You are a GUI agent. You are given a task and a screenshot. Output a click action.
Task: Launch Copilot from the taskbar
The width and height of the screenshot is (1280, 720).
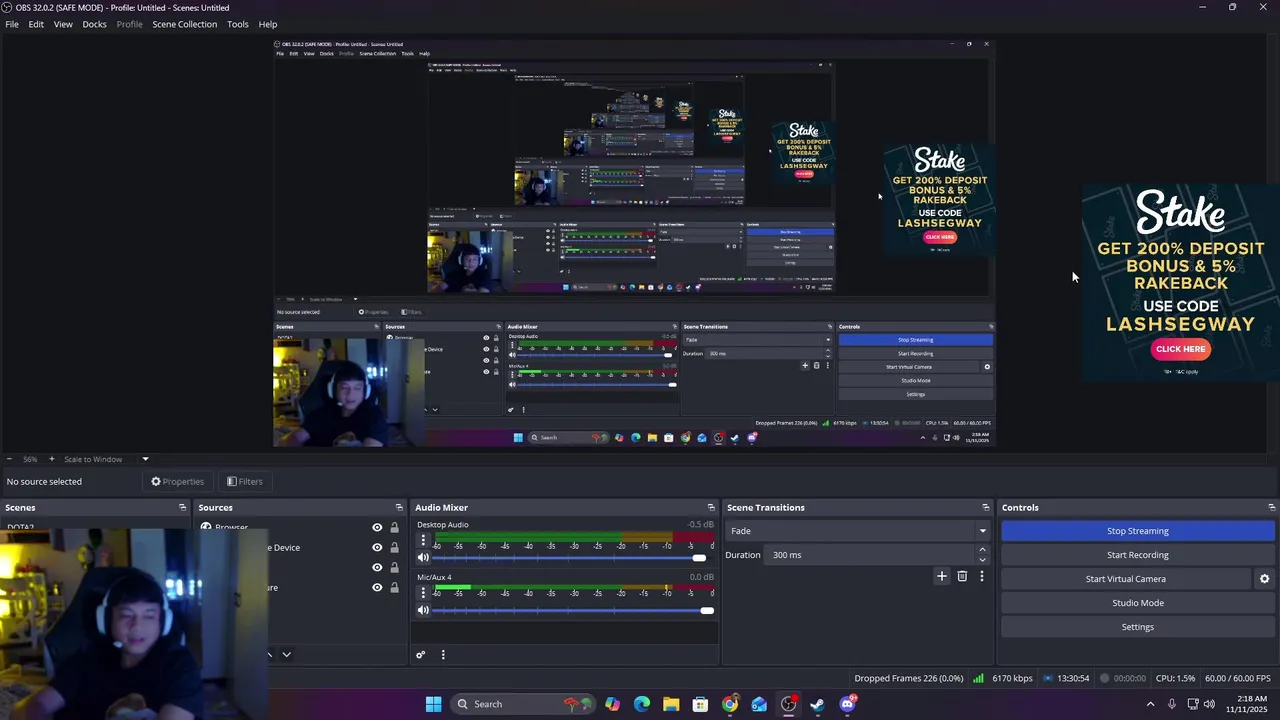tap(612, 704)
